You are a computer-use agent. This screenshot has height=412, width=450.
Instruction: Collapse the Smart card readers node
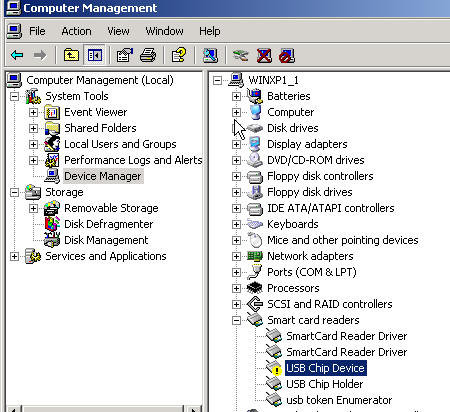pos(236,320)
